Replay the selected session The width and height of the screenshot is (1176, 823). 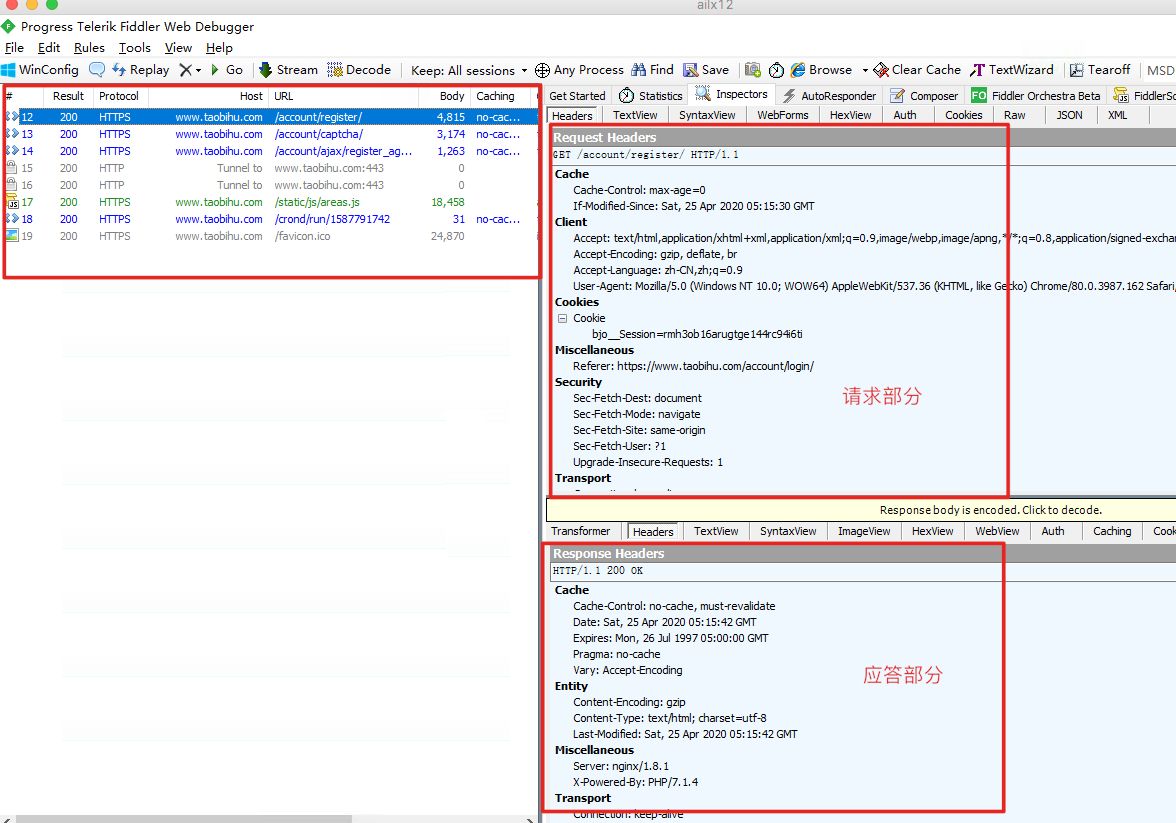pos(141,70)
